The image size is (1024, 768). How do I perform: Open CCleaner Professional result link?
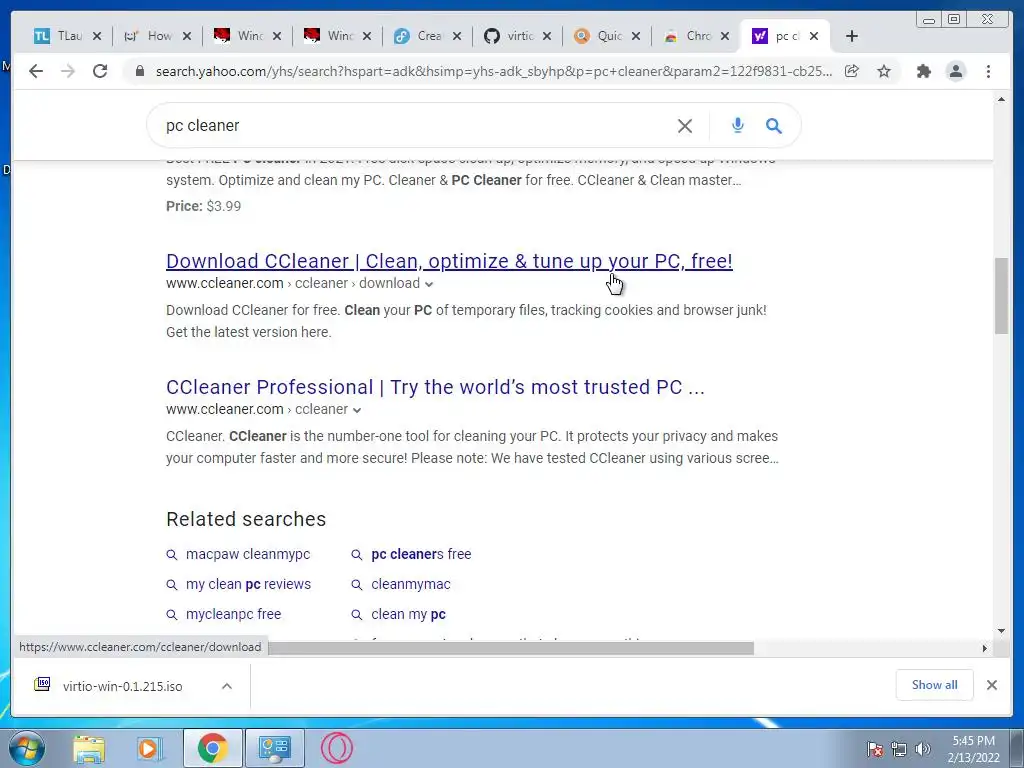436,387
